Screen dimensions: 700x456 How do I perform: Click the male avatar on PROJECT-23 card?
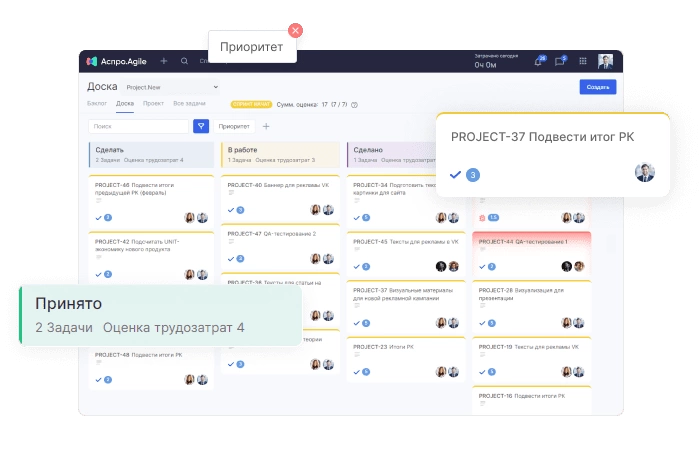click(x=454, y=372)
